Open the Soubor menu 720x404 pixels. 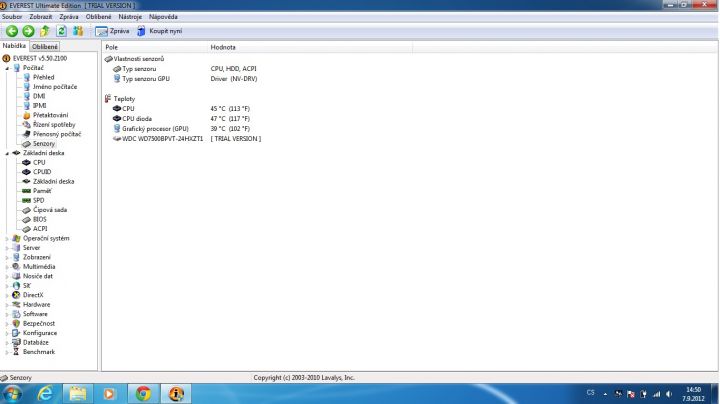[12, 17]
